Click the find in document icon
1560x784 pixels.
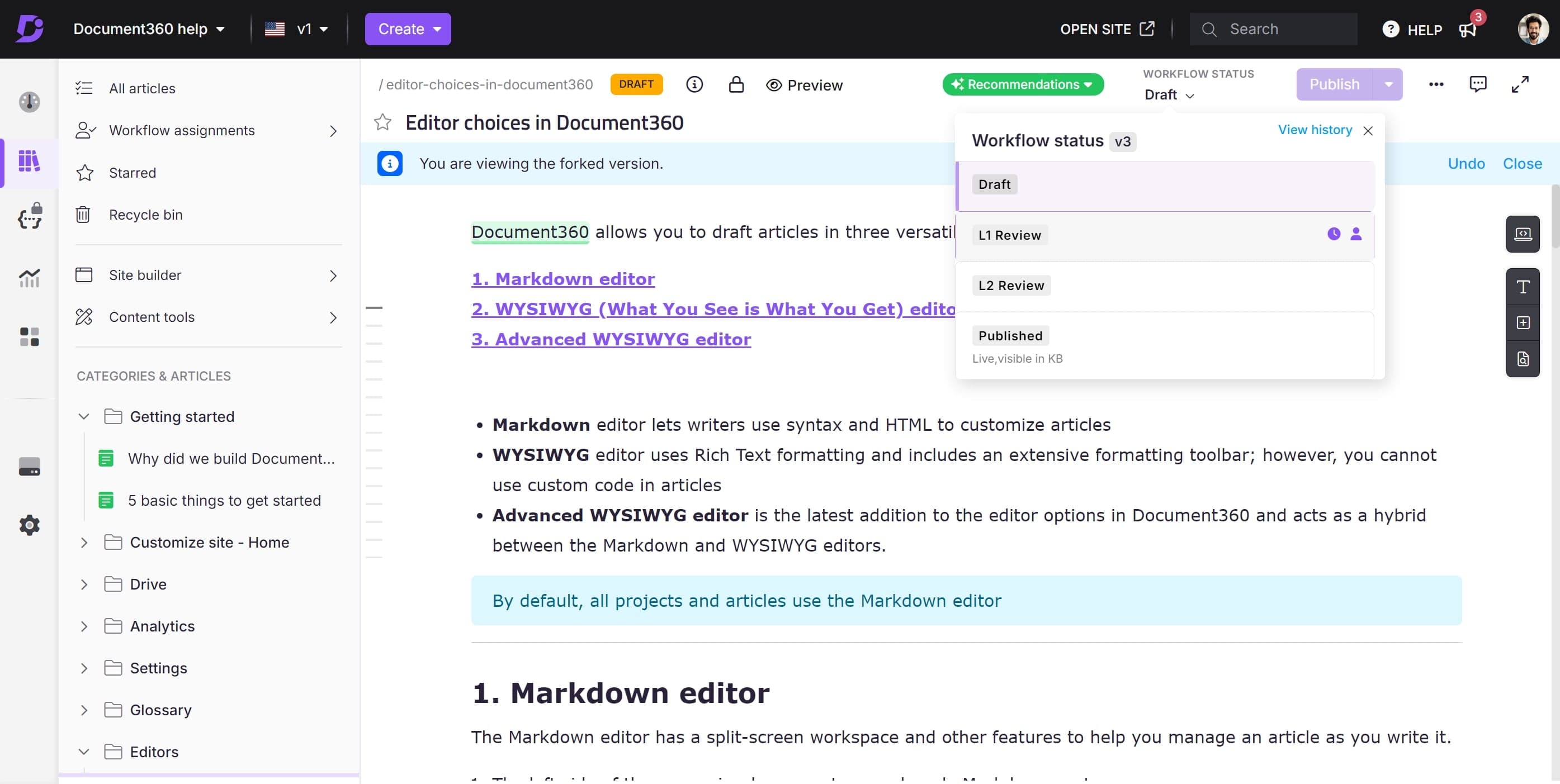[x=1523, y=360]
